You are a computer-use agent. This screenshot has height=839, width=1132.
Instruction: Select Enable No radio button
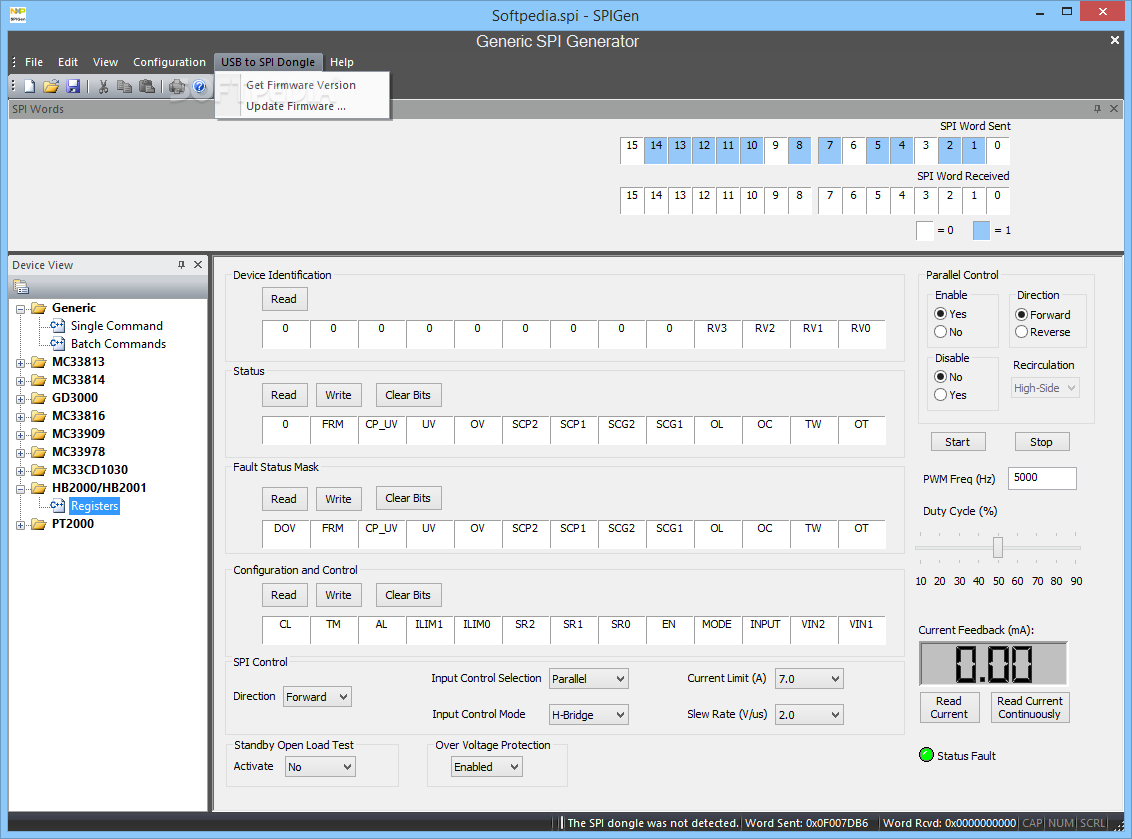click(940, 331)
